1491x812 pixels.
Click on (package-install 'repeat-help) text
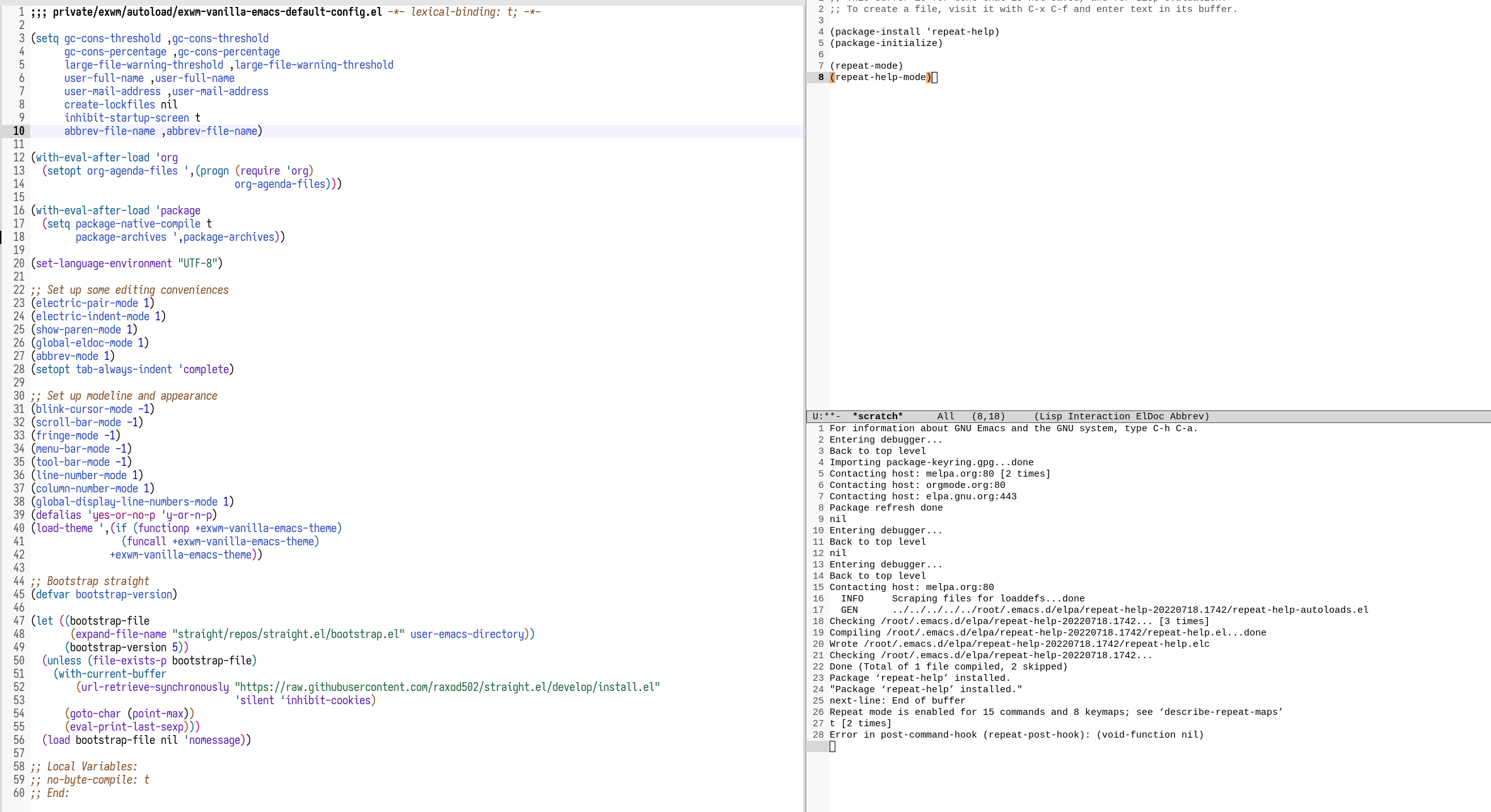[914, 32]
